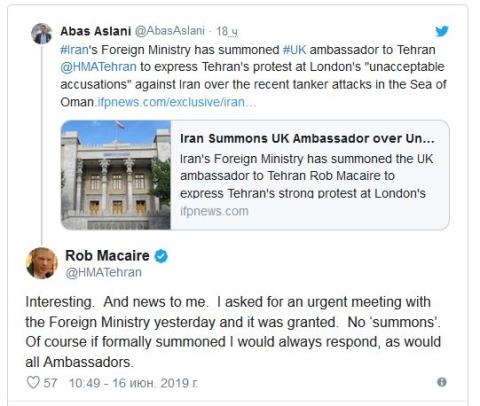Open 'Iran Summons UK Ambassador' card headline
The height and width of the screenshot is (406, 480).
pos(307,138)
